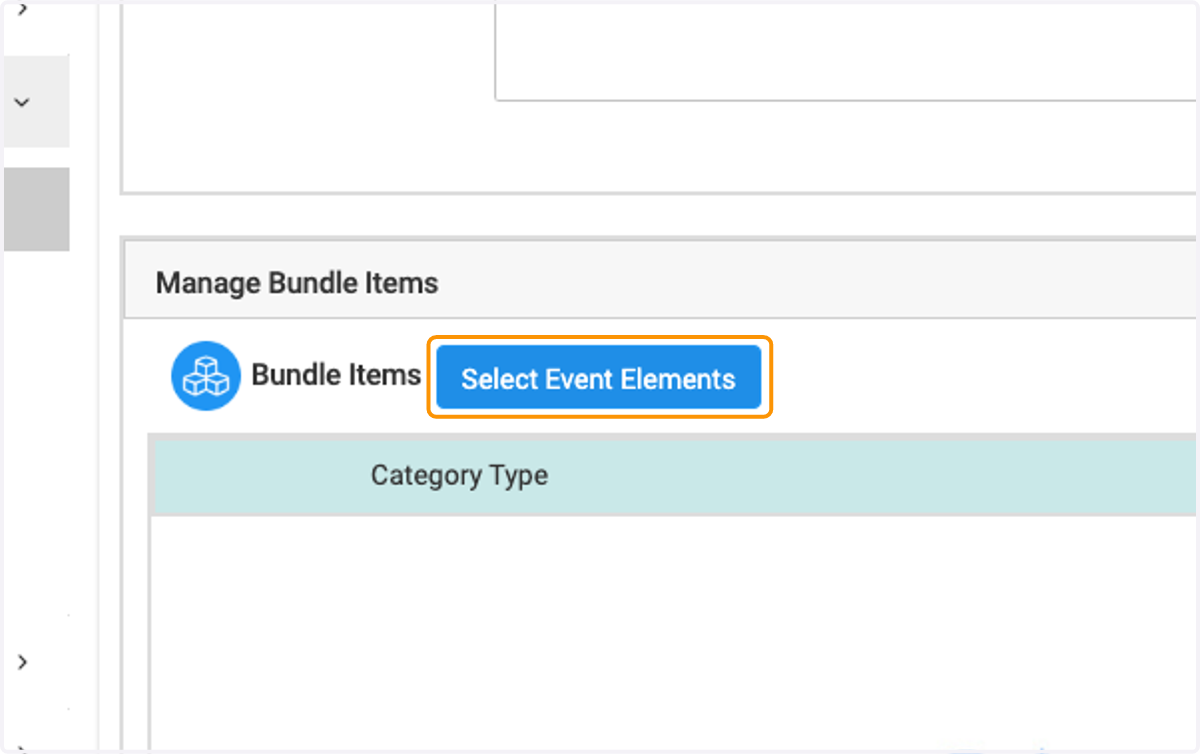Click the Select Event Elements button

click(x=599, y=377)
